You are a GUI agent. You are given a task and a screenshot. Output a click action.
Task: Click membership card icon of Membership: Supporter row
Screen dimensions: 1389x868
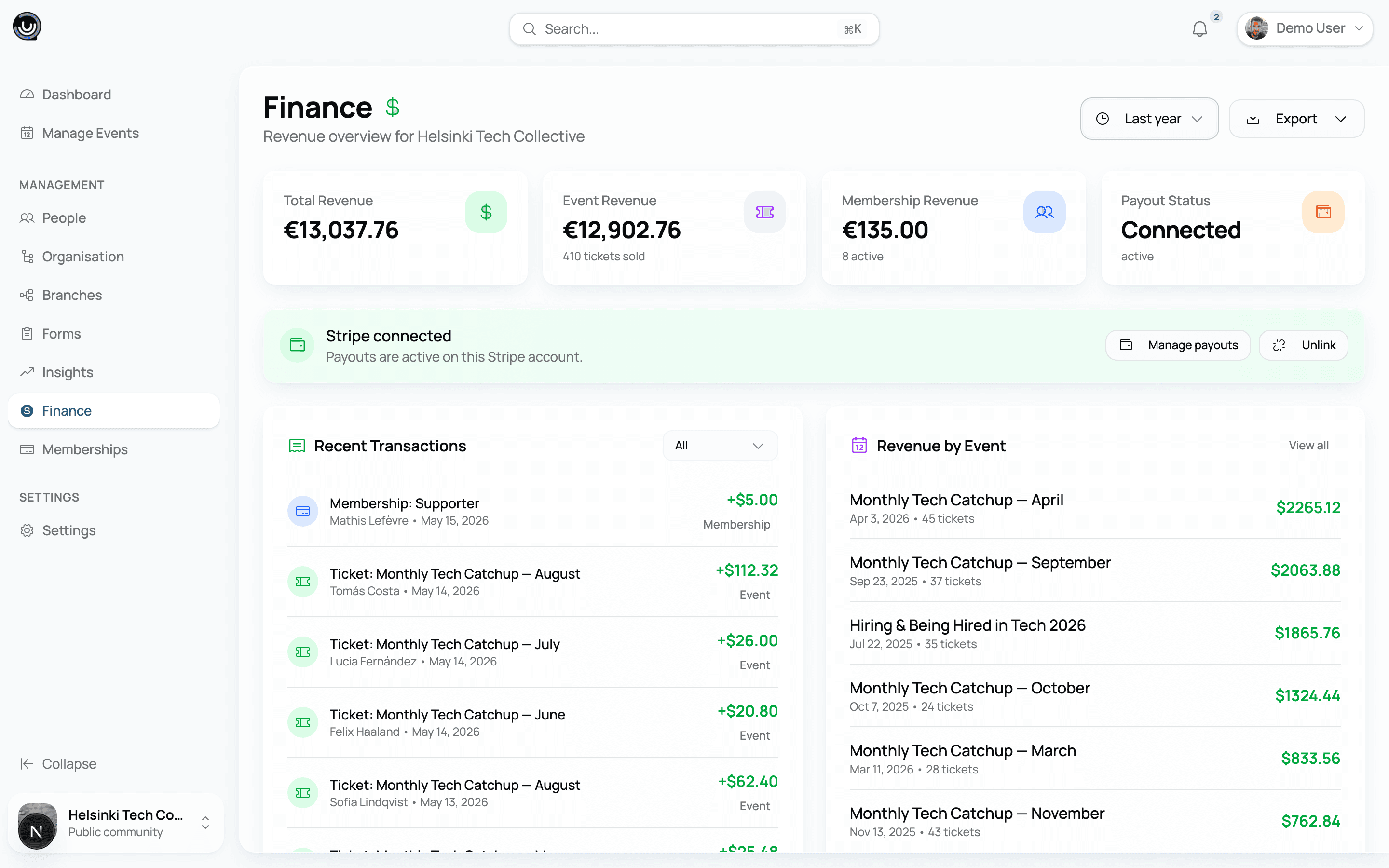302,511
